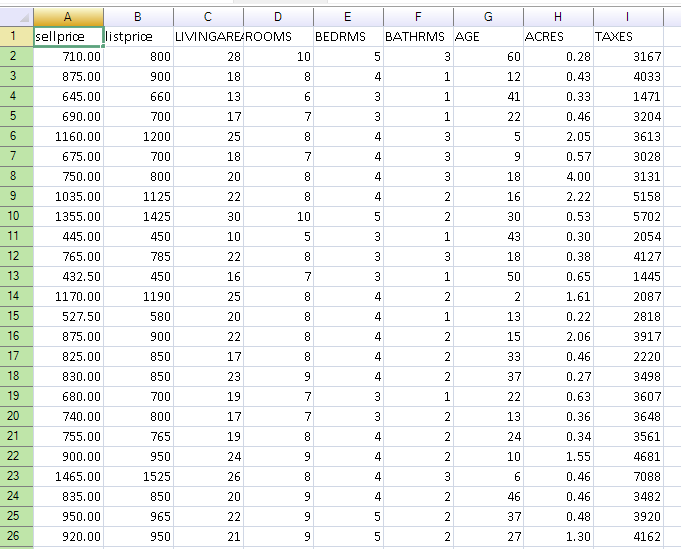Select cell with sell price 1160.00

(68, 136)
